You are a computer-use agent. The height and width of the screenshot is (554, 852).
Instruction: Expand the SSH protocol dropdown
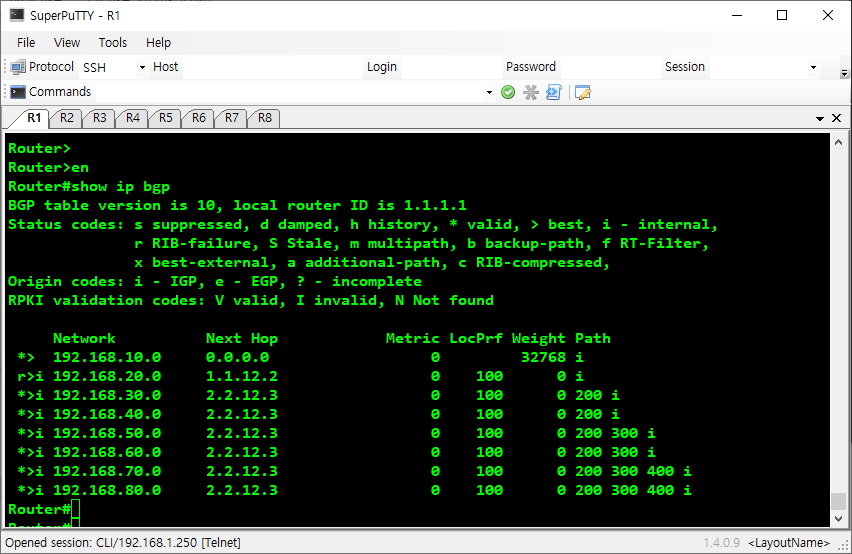point(142,67)
